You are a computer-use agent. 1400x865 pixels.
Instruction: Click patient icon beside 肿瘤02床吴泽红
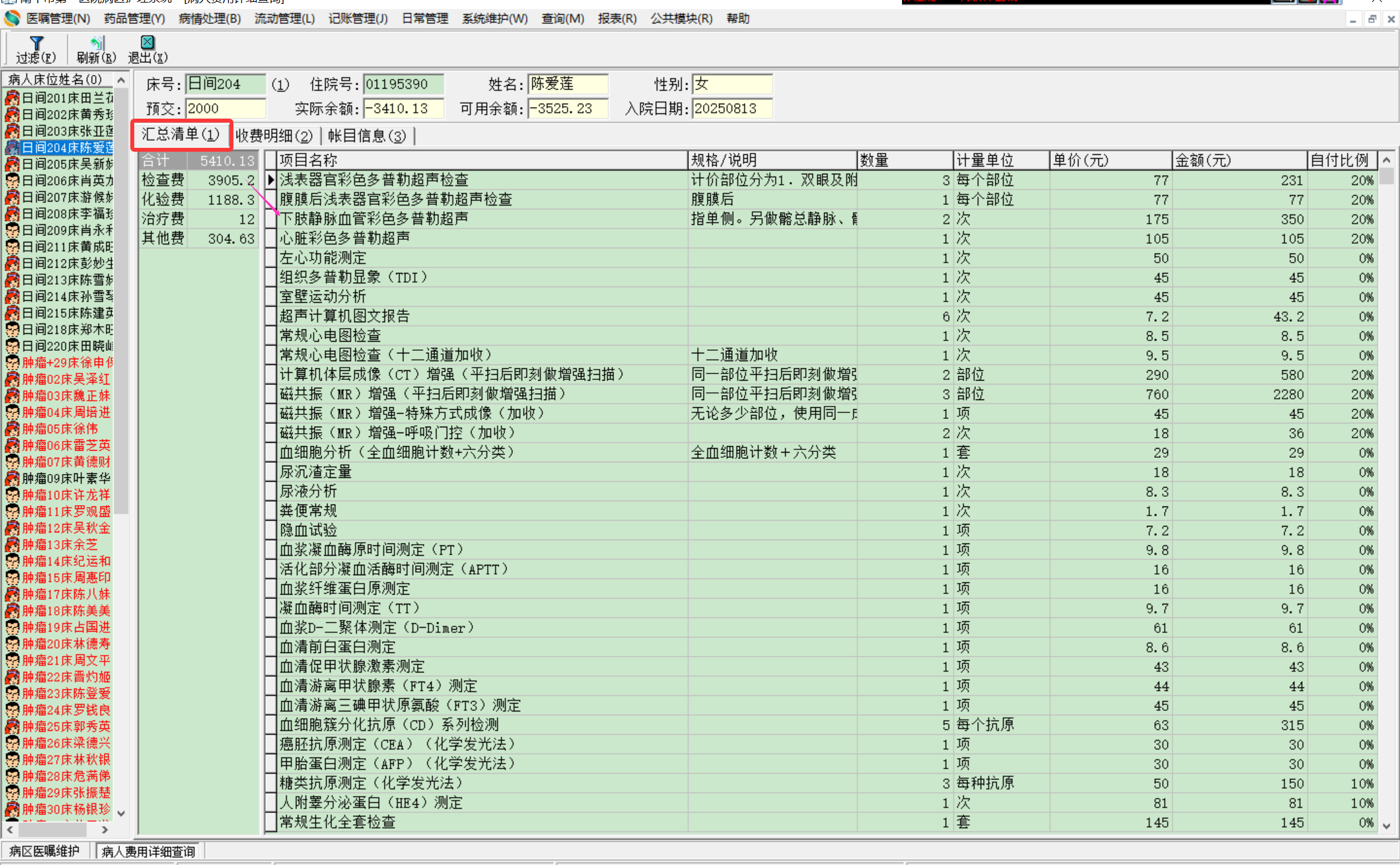click(12, 379)
